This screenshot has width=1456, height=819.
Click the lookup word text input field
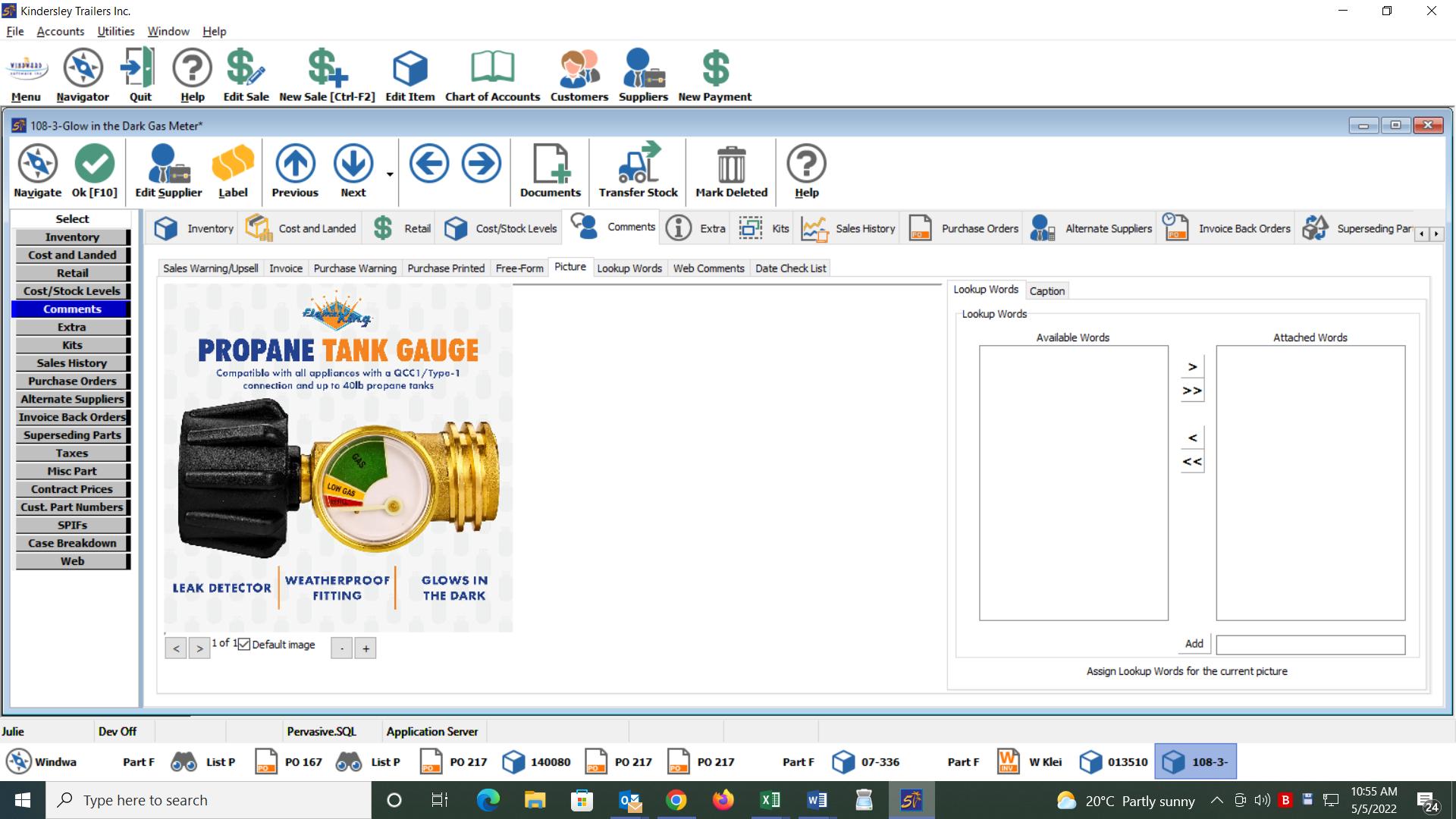click(1310, 645)
